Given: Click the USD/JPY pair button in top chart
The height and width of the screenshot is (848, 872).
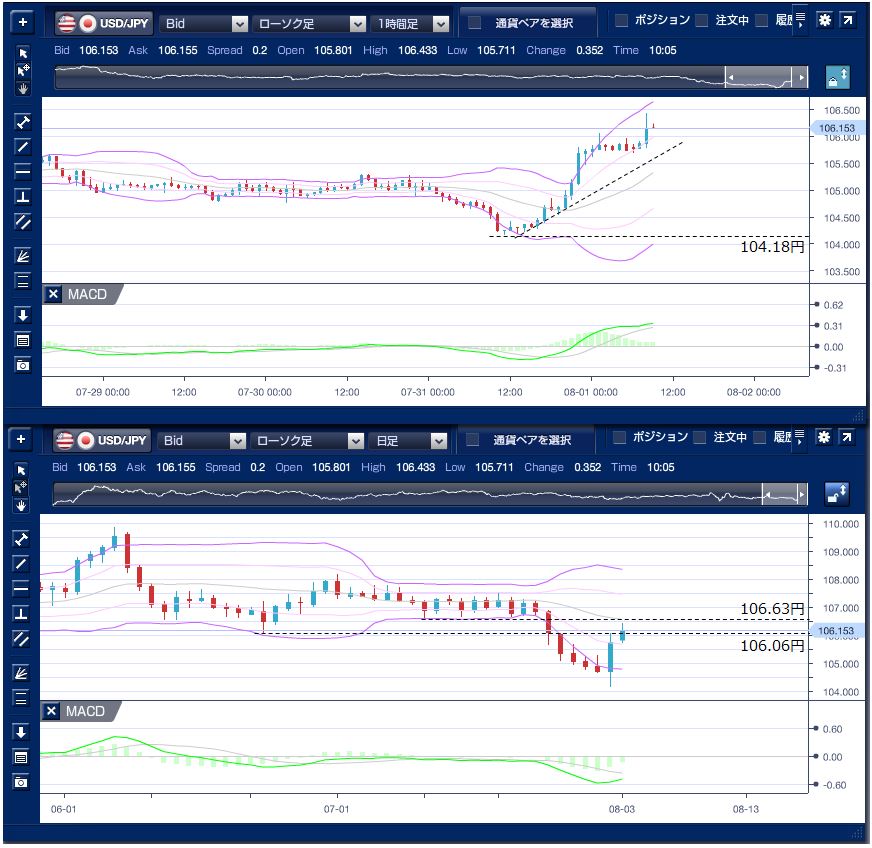Looking at the screenshot, I should 102,22.
